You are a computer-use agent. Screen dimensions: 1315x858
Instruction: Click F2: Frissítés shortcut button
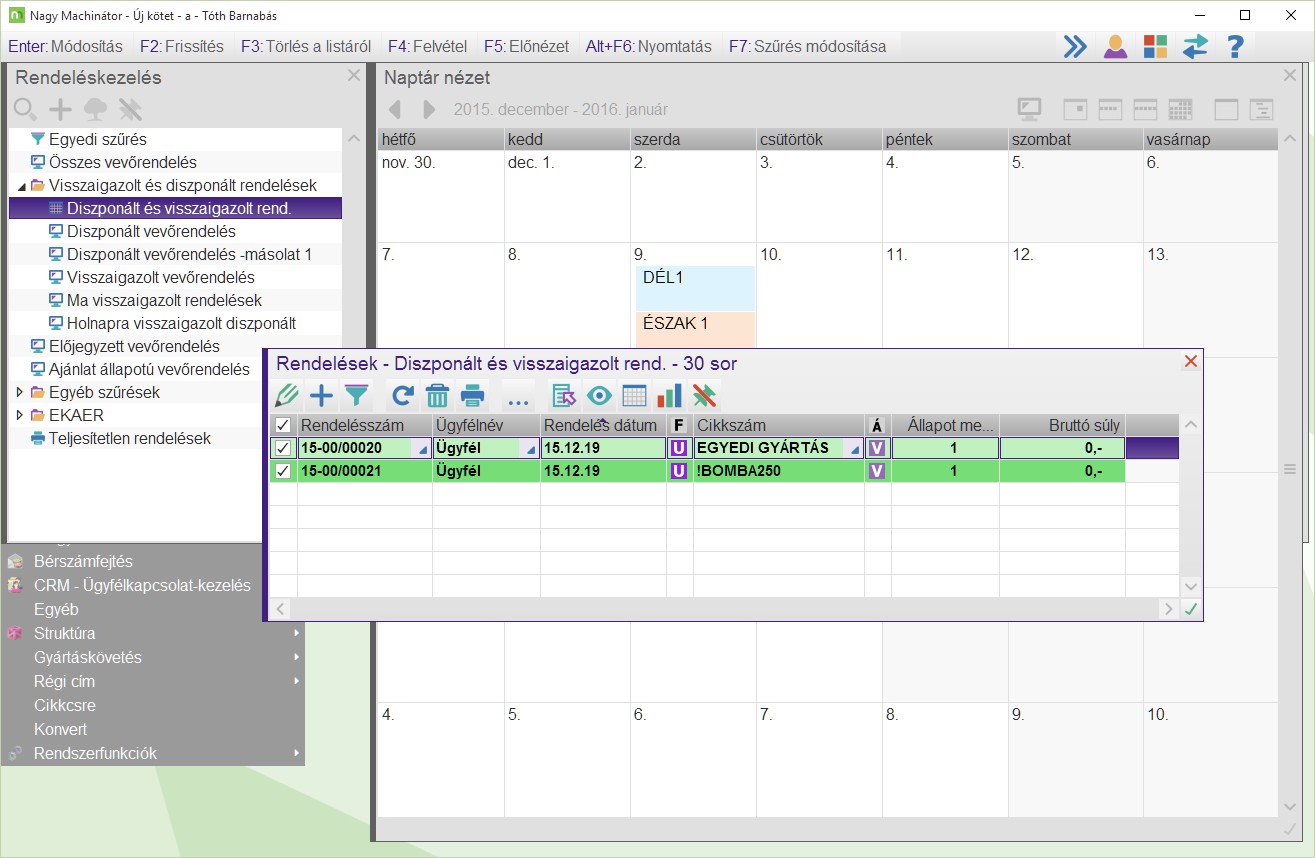point(182,46)
